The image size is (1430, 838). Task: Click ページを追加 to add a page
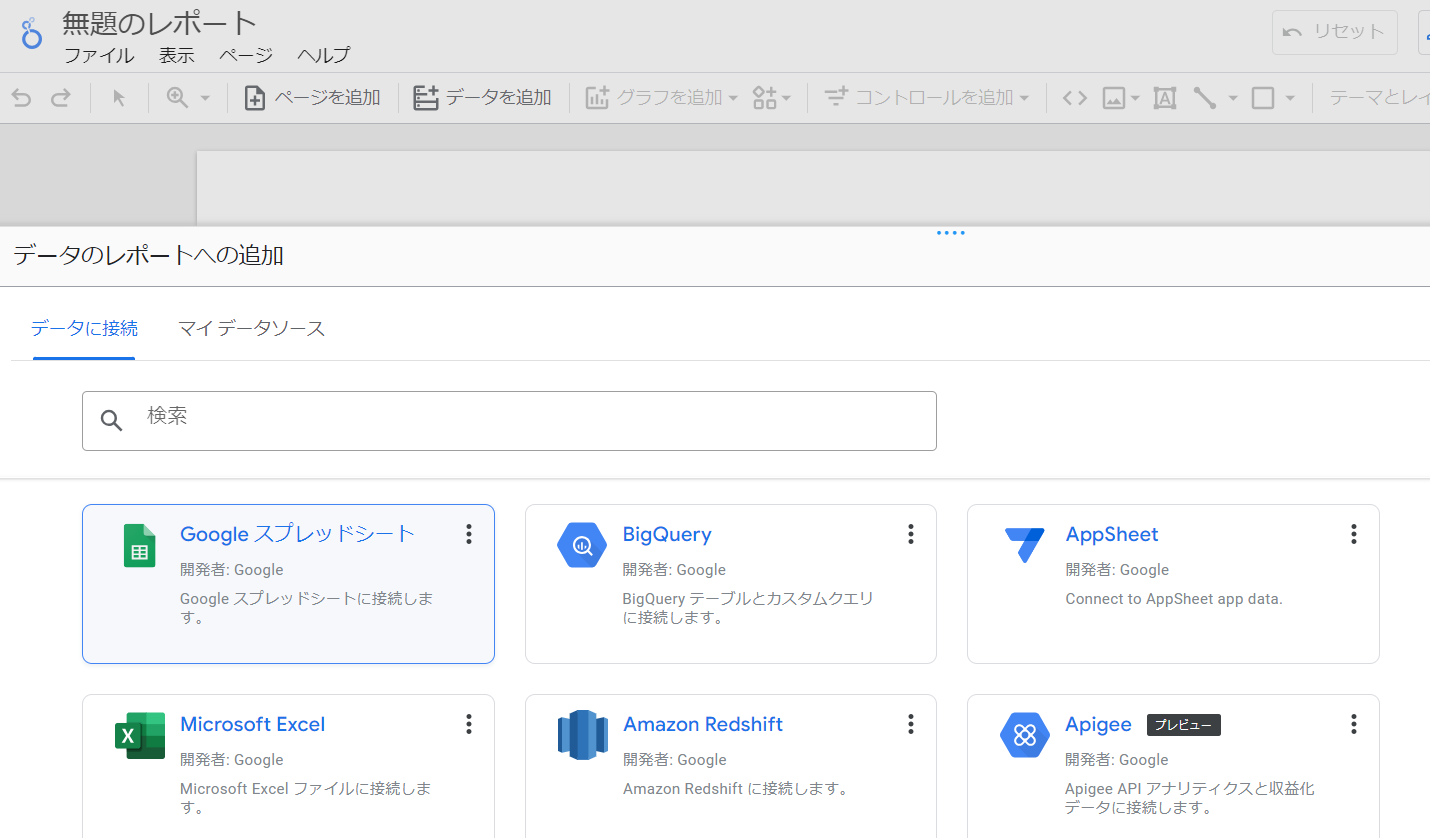tap(312, 97)
